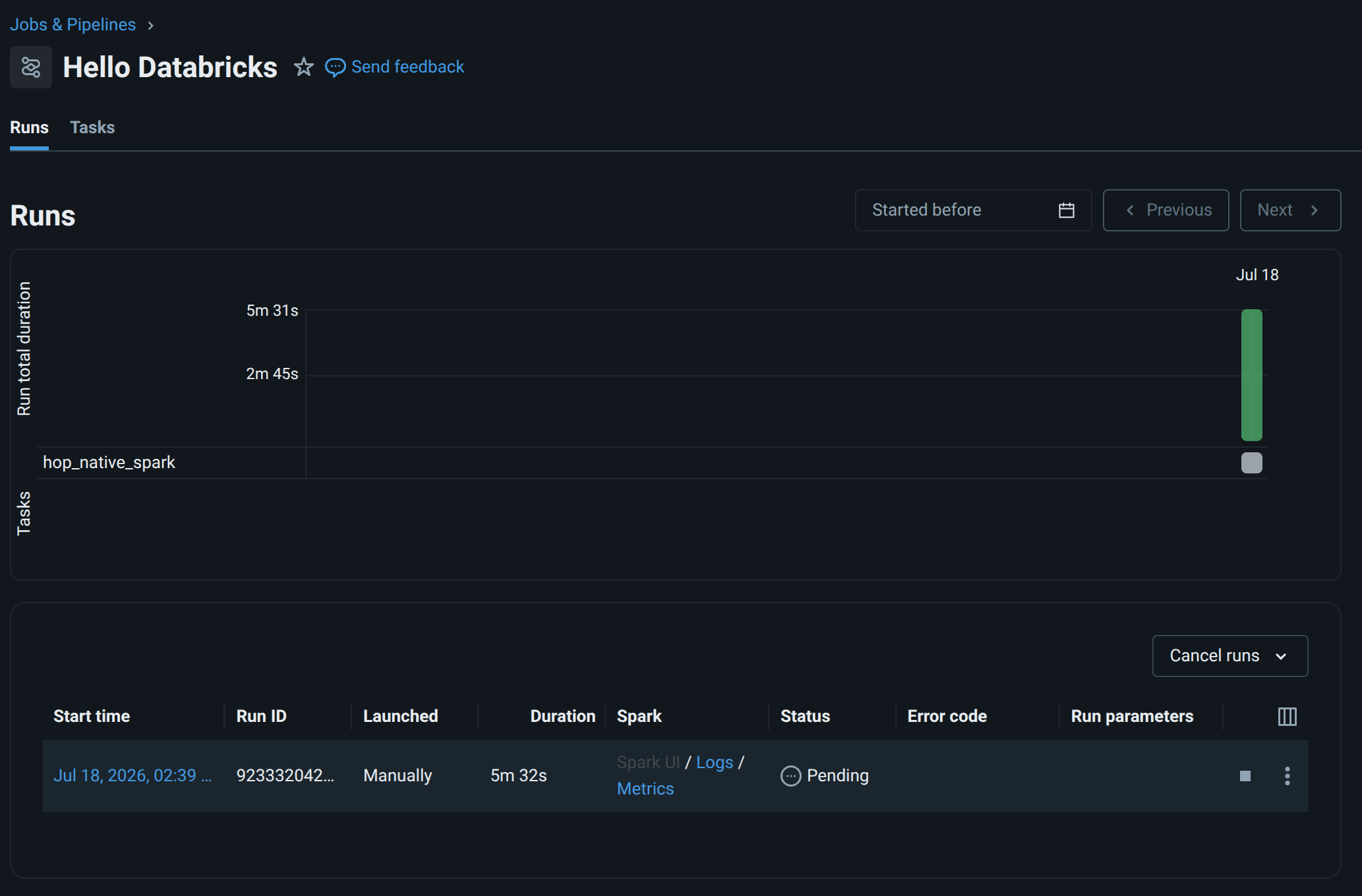Click the Duration column header

562,717
